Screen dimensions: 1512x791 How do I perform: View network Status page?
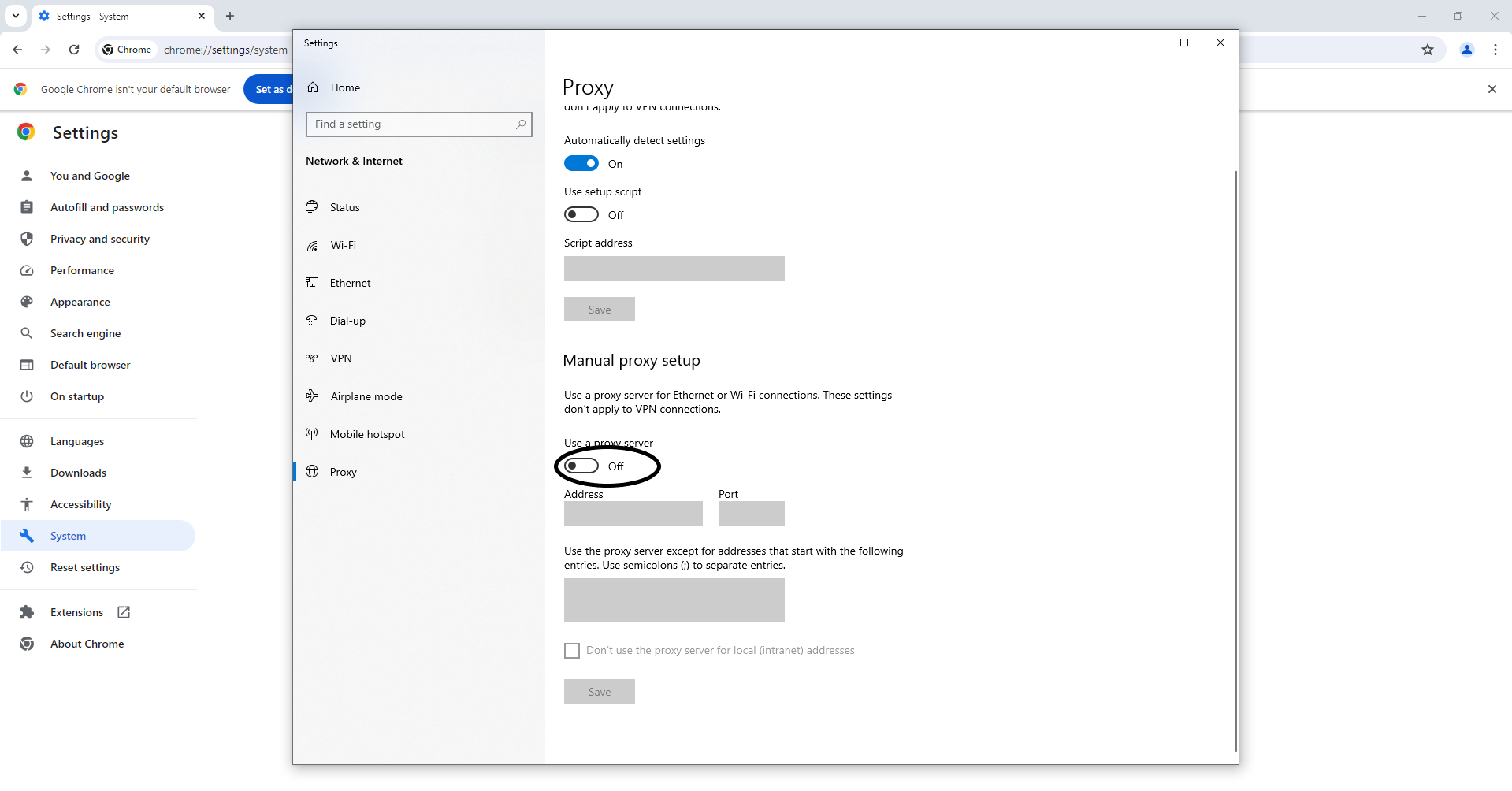[x=344, y=207]
